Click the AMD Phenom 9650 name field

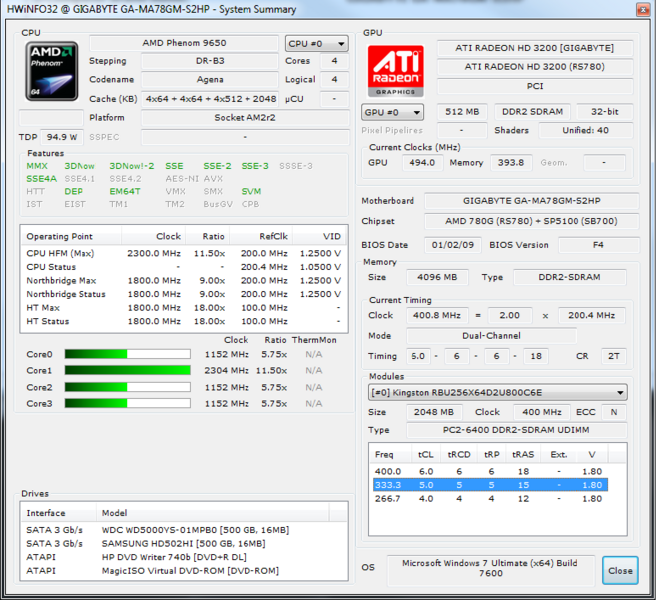(184, 43)
